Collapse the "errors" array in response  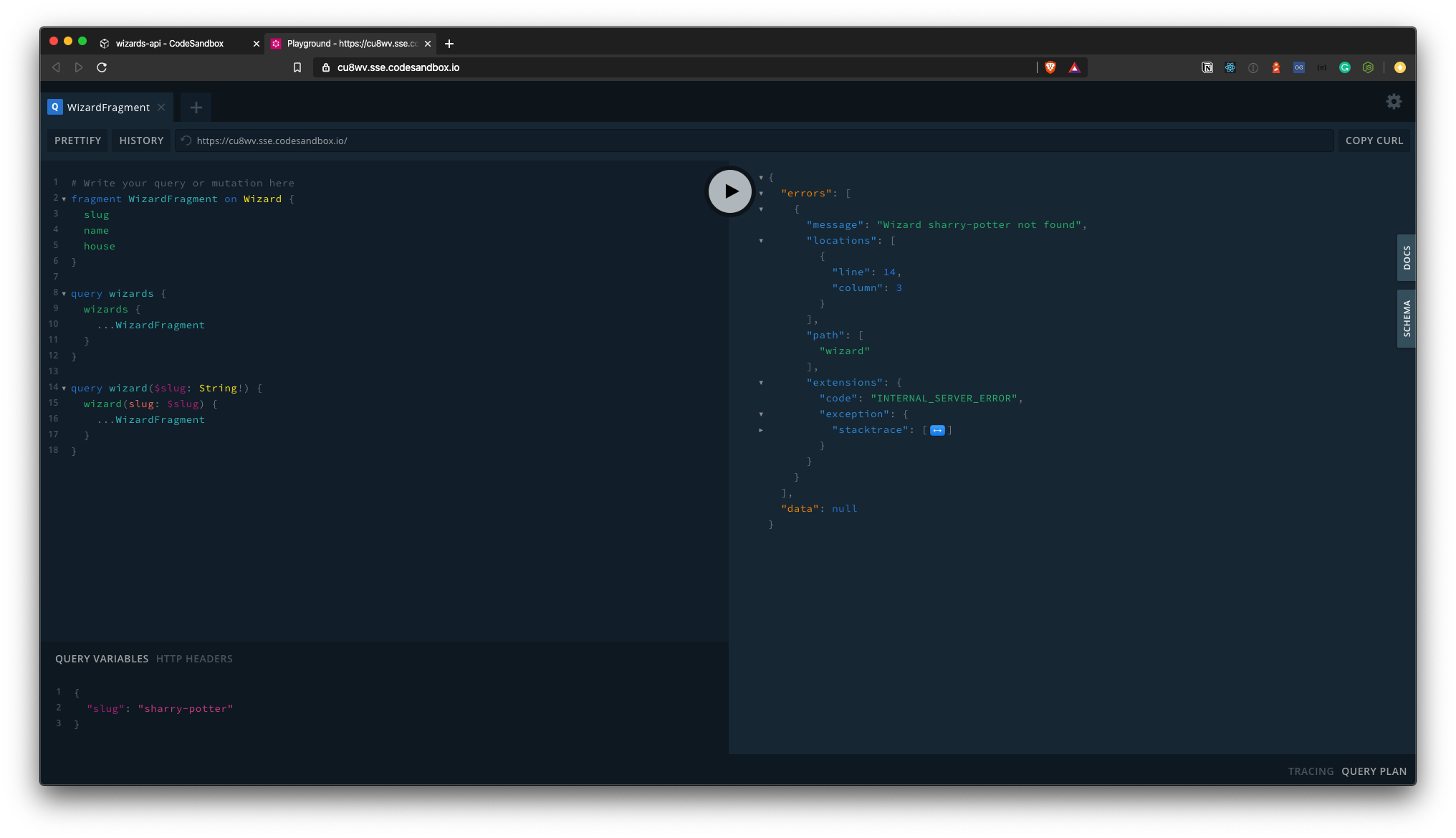pos(761,194)
